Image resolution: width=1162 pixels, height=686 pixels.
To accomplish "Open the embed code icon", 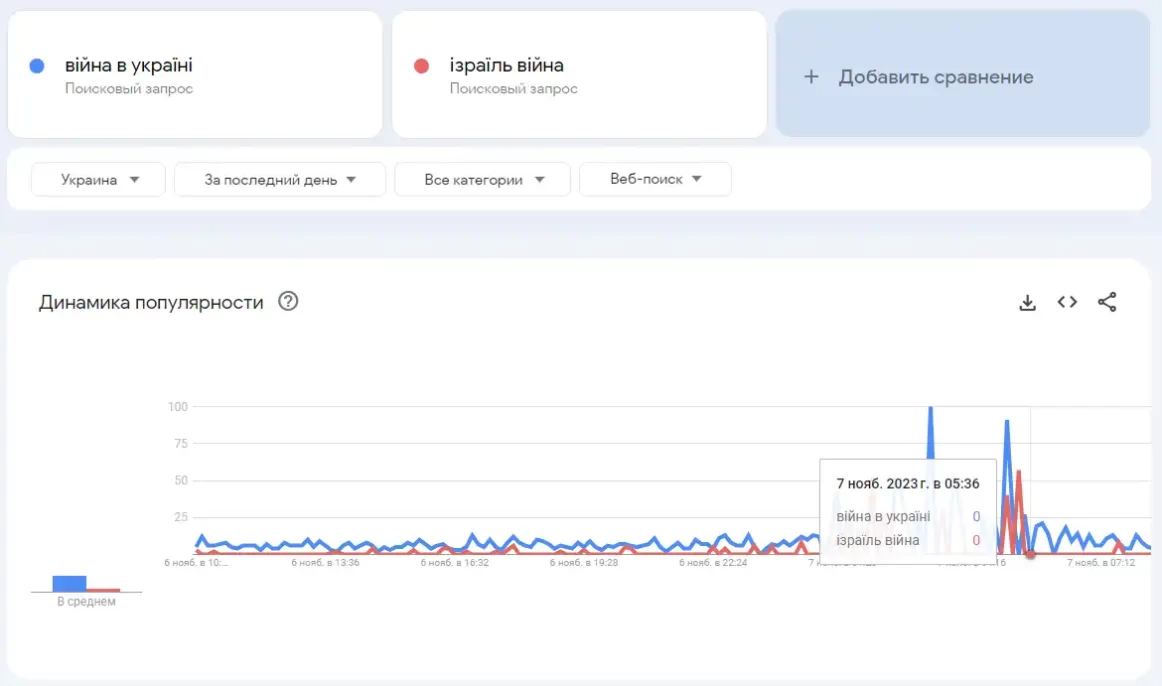I will [1067, 302].
